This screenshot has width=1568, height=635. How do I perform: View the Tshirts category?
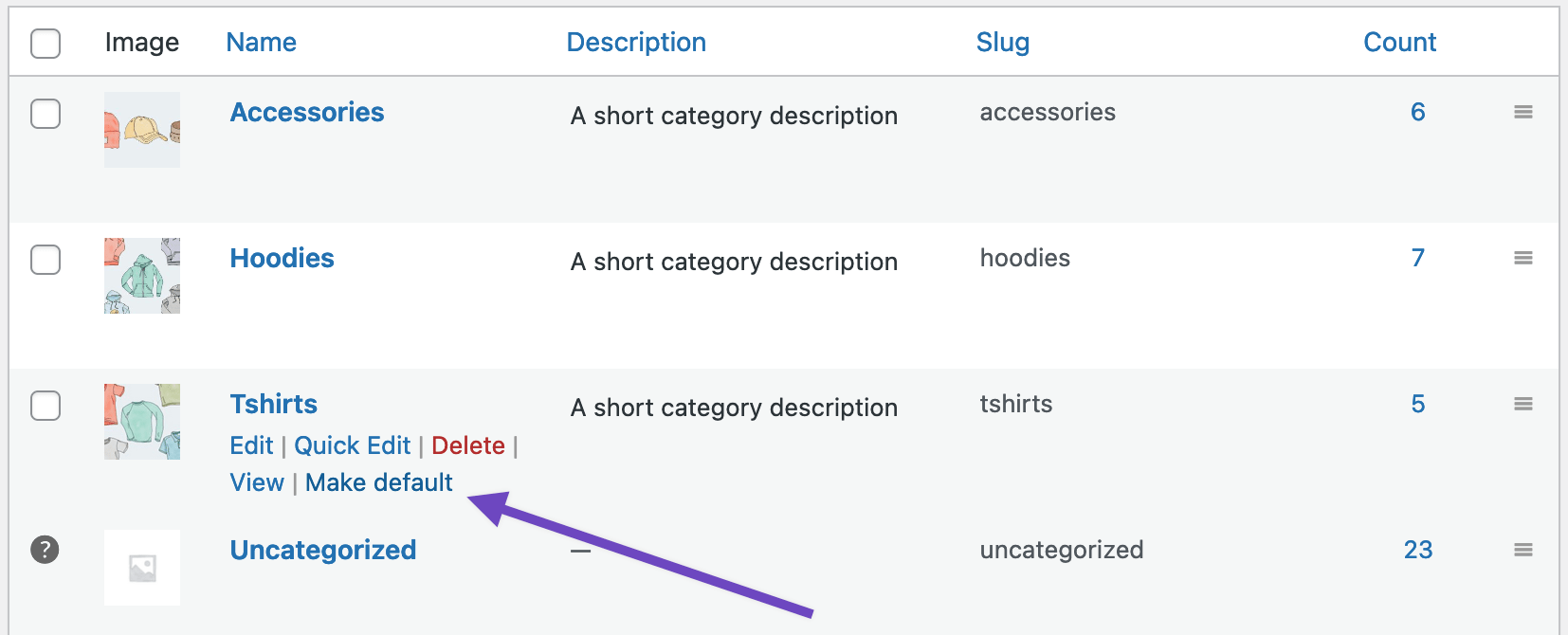click(x=256, y=482)
